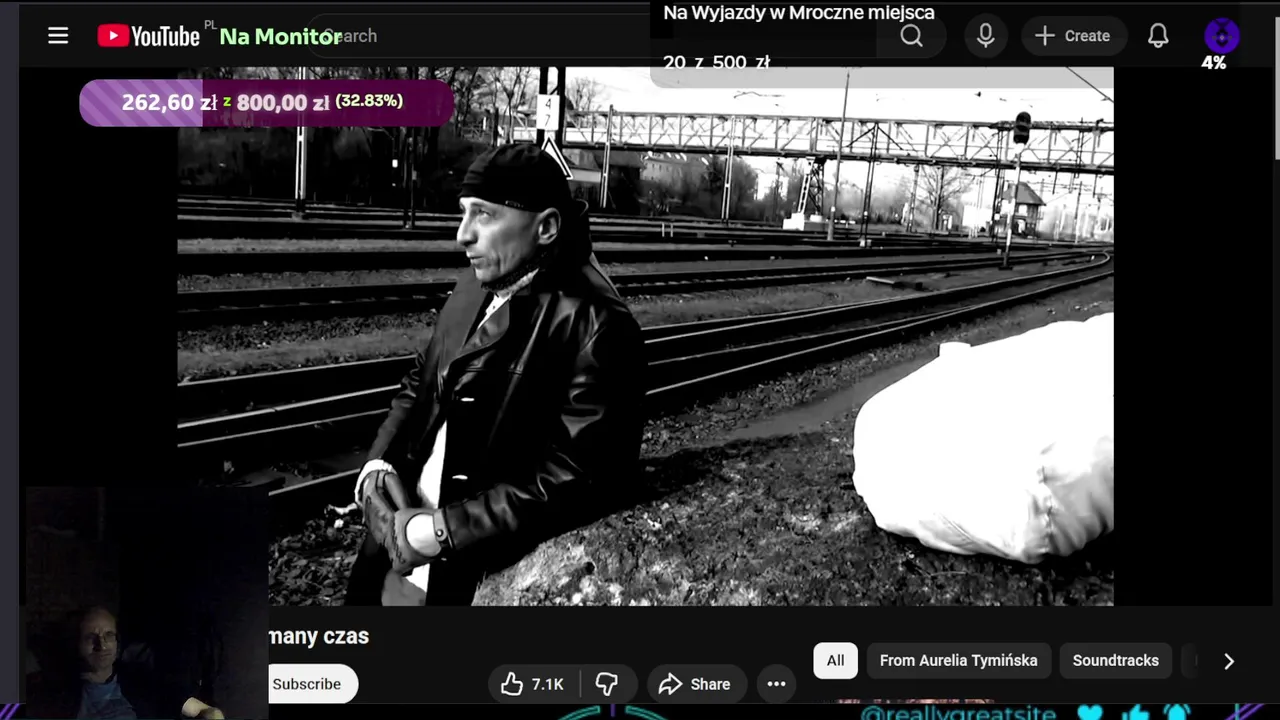
Task: Open the hamburger guide menu
Action: coord(58,36)
